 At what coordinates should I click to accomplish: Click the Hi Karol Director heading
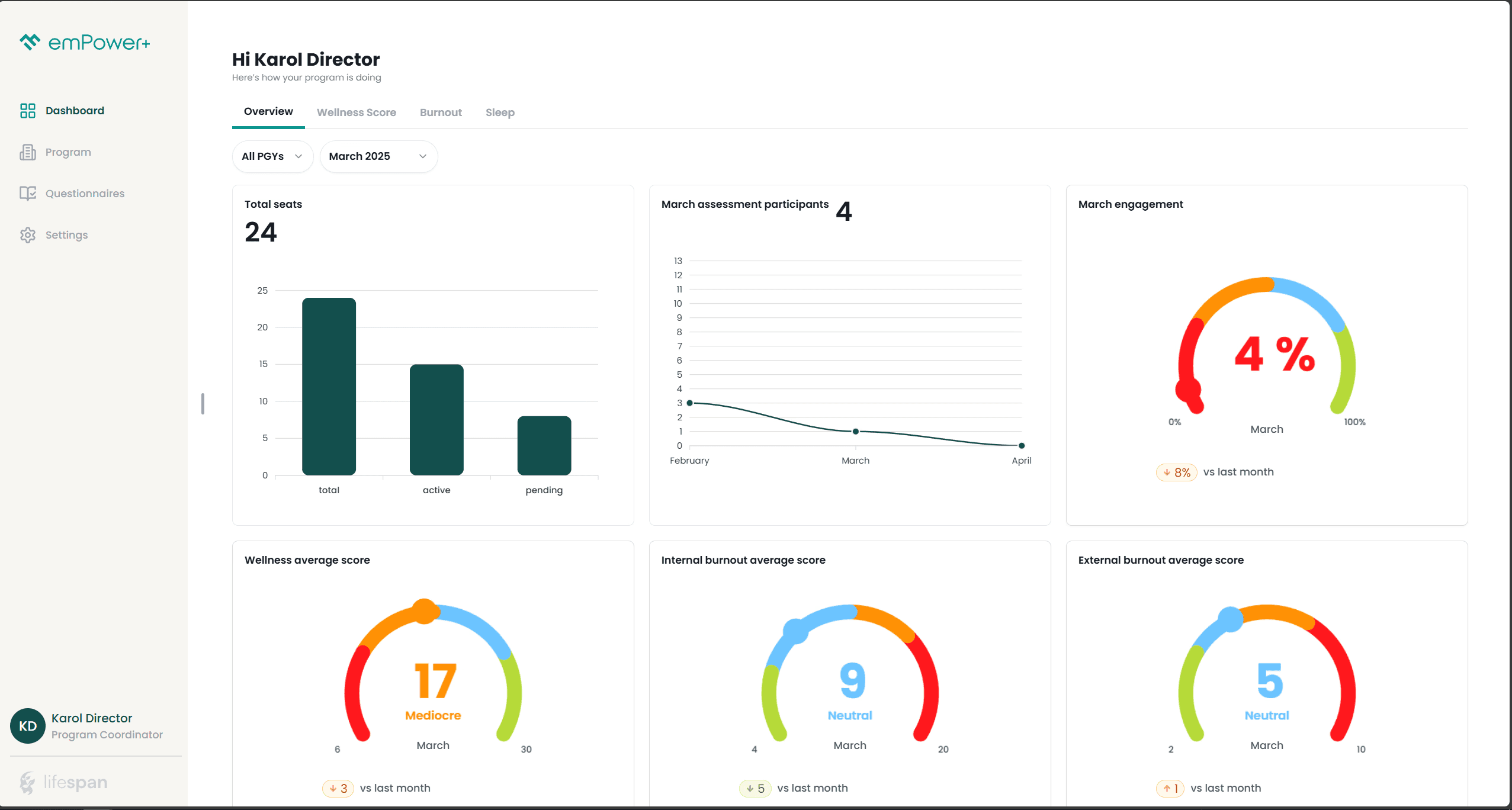point(306,60)
